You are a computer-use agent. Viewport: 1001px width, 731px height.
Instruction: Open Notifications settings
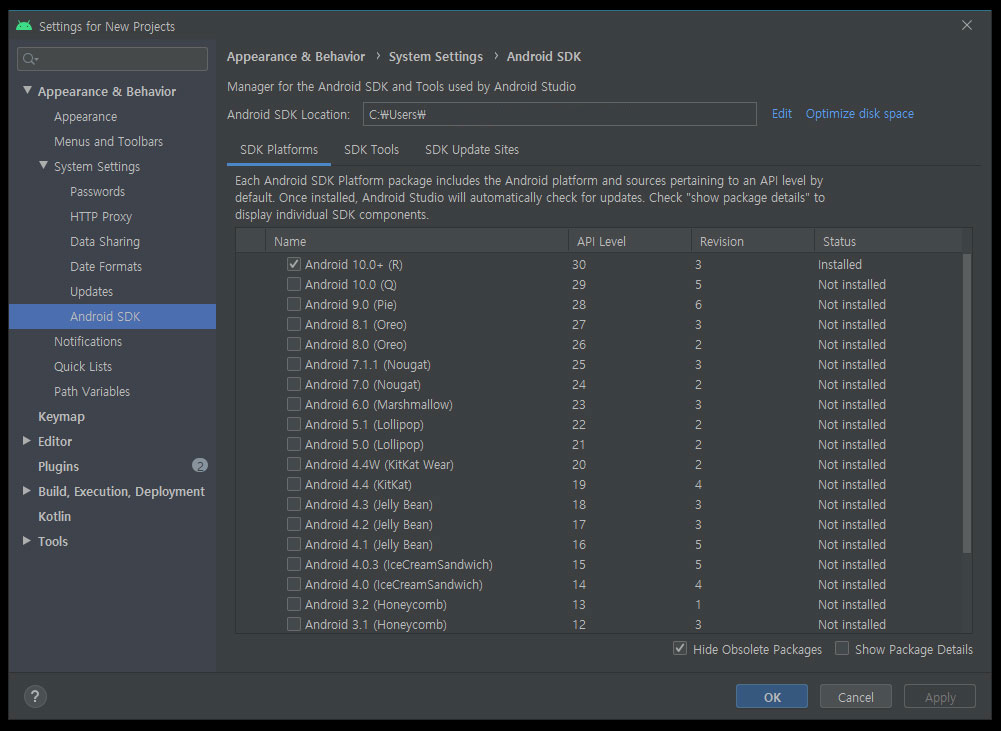pos(88,342)
